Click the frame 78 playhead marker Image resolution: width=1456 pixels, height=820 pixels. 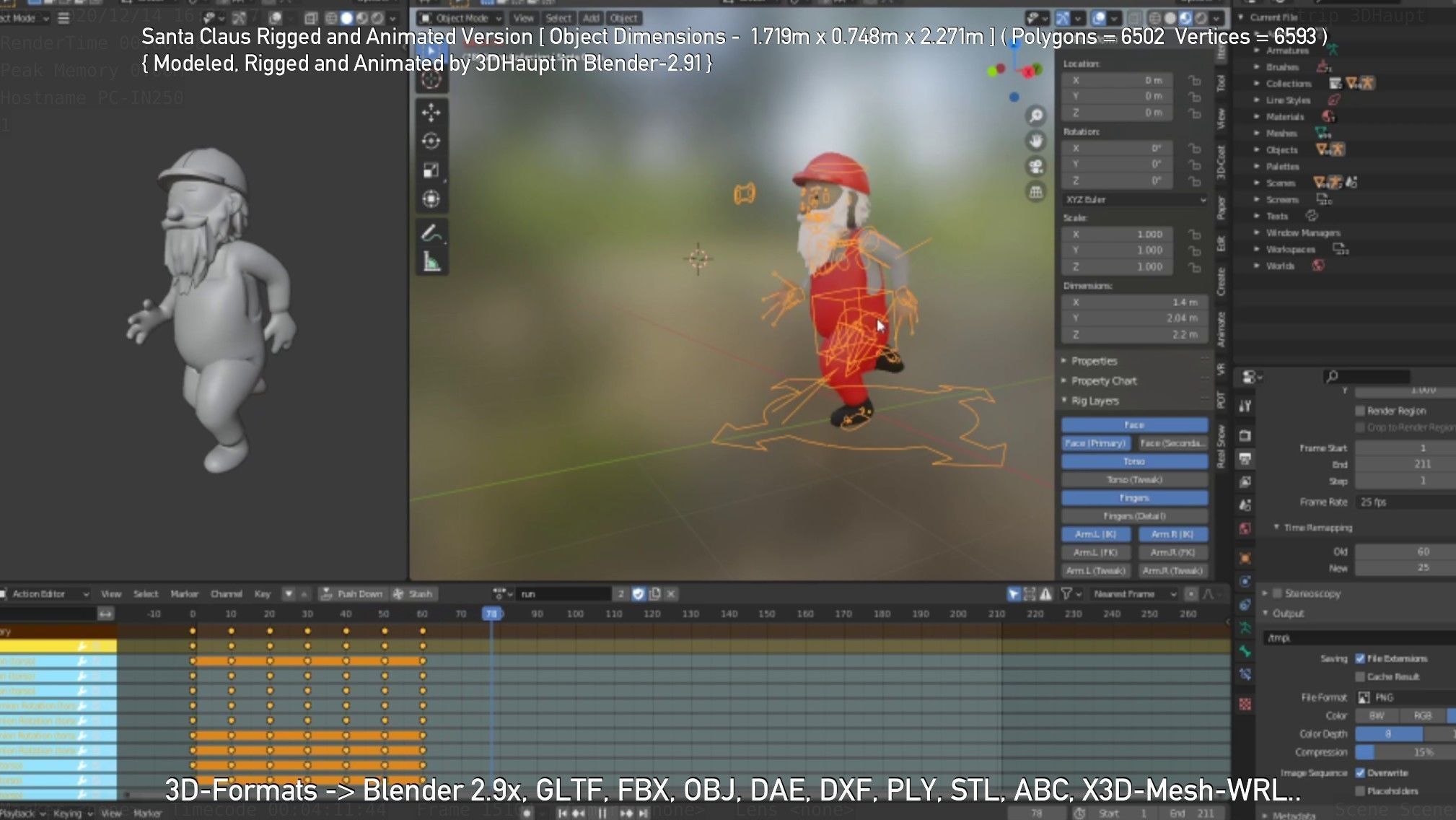[491, 614]
